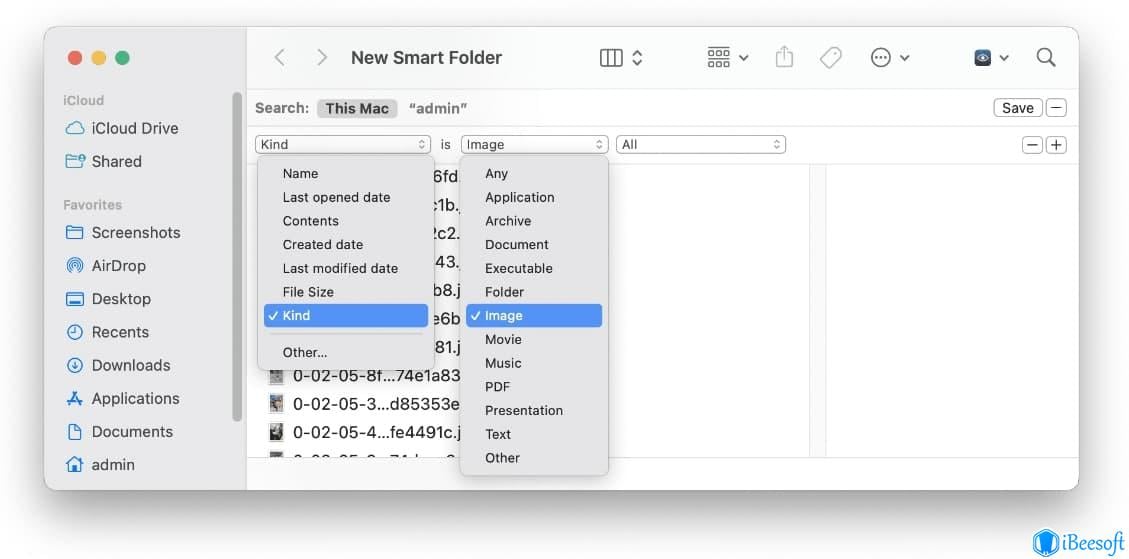Open Desktop in sidebar
Viewport: 1129px width, 559px height.
(108, 299)
